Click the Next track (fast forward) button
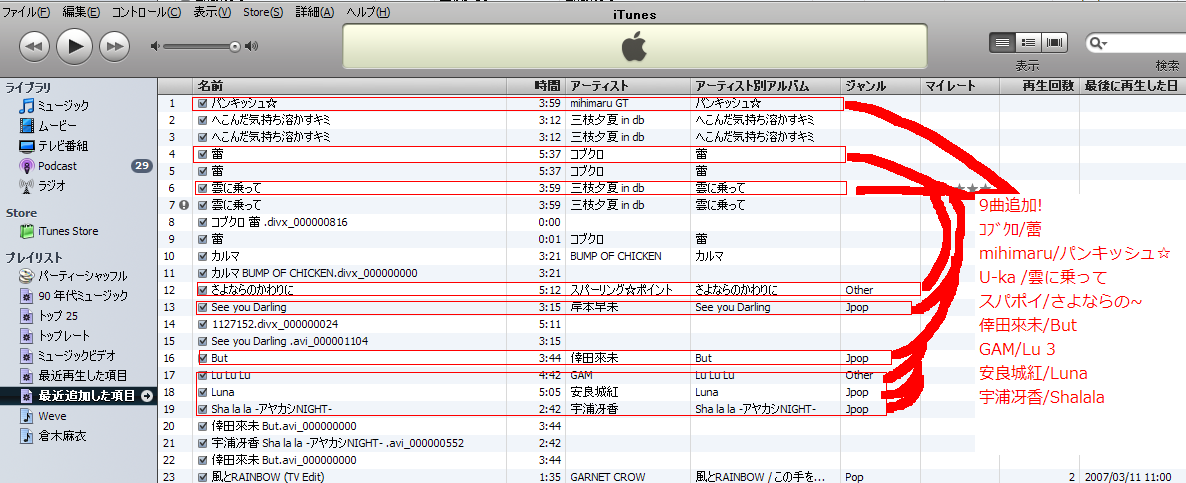This screenshot has width=1186, height=483. coord(114,46)
